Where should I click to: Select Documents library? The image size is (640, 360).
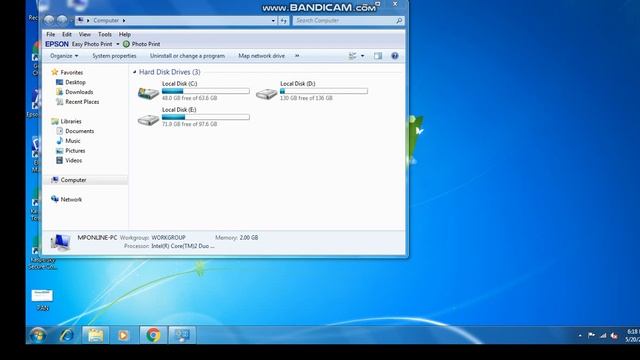[80, 131]
